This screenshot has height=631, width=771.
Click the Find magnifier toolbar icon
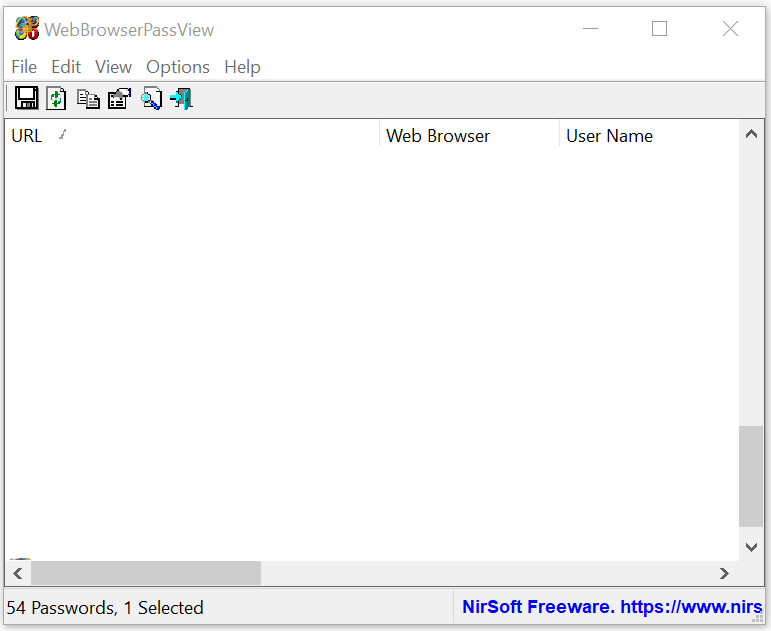151,98
